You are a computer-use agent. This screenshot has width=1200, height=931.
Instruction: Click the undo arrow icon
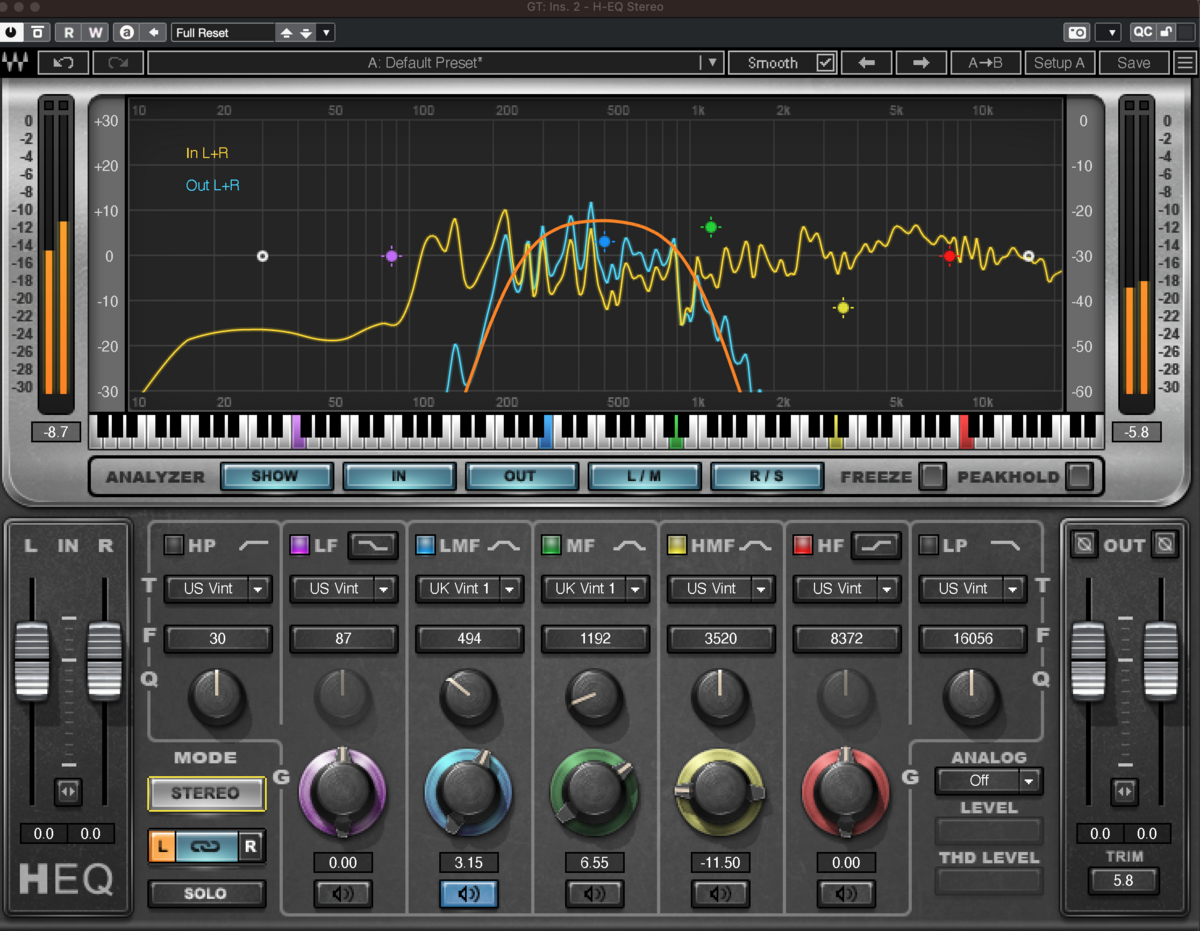62,62
